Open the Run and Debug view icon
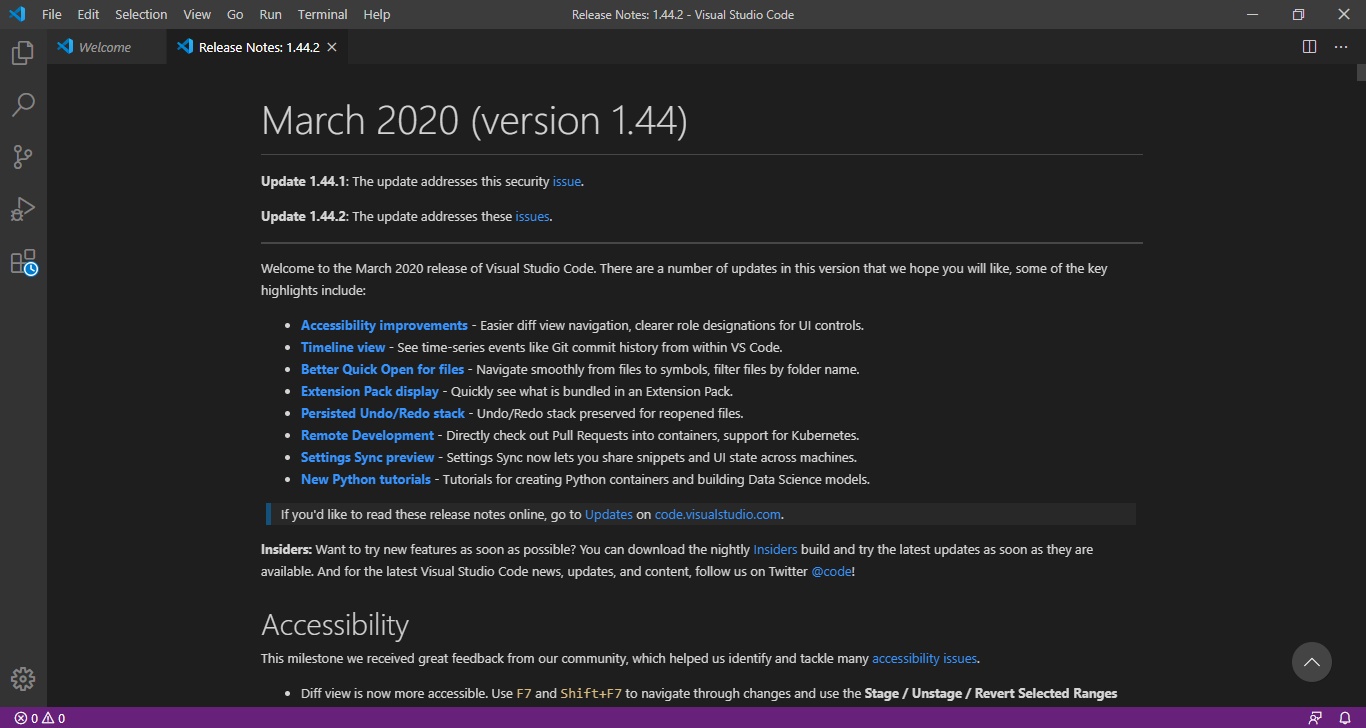The width and height of the screenshot is (1366, 728). pos(23,209)
